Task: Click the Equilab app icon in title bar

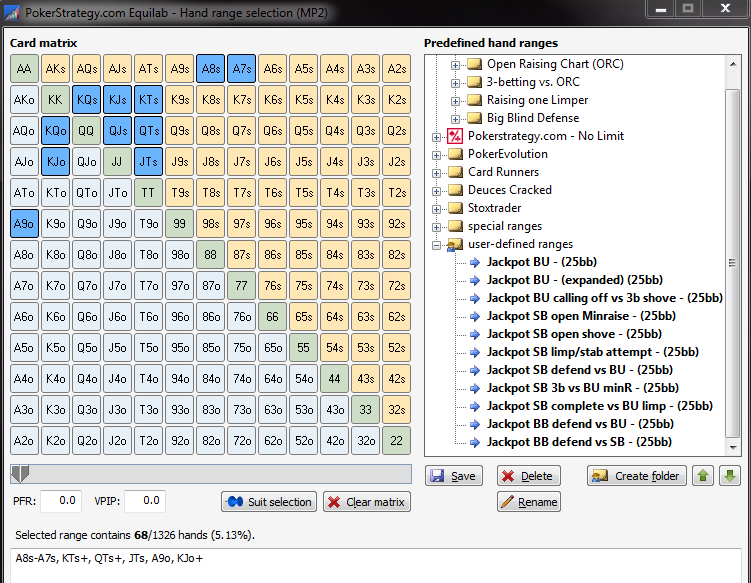Action: click(11, 12)
